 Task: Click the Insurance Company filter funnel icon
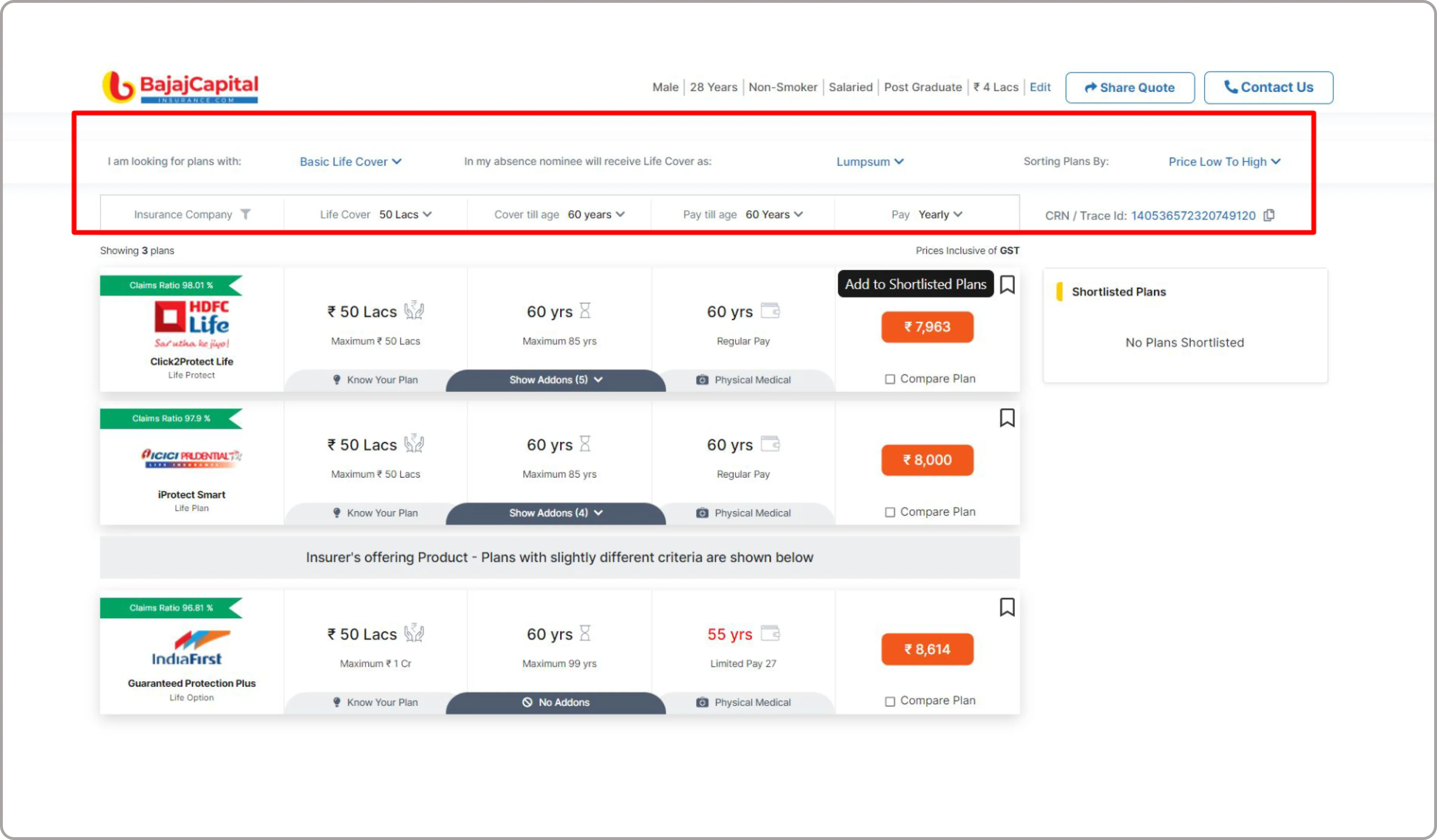tap(245, 214)
